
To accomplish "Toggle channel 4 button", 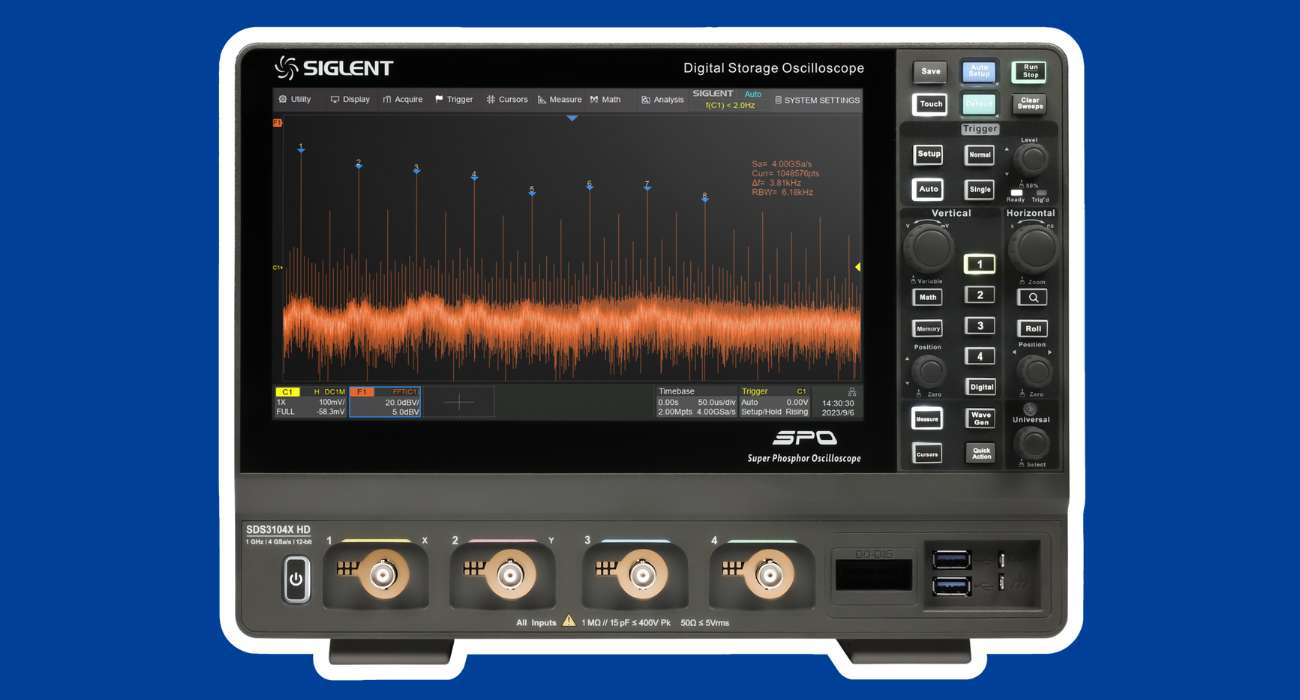I will click(979, 356).
